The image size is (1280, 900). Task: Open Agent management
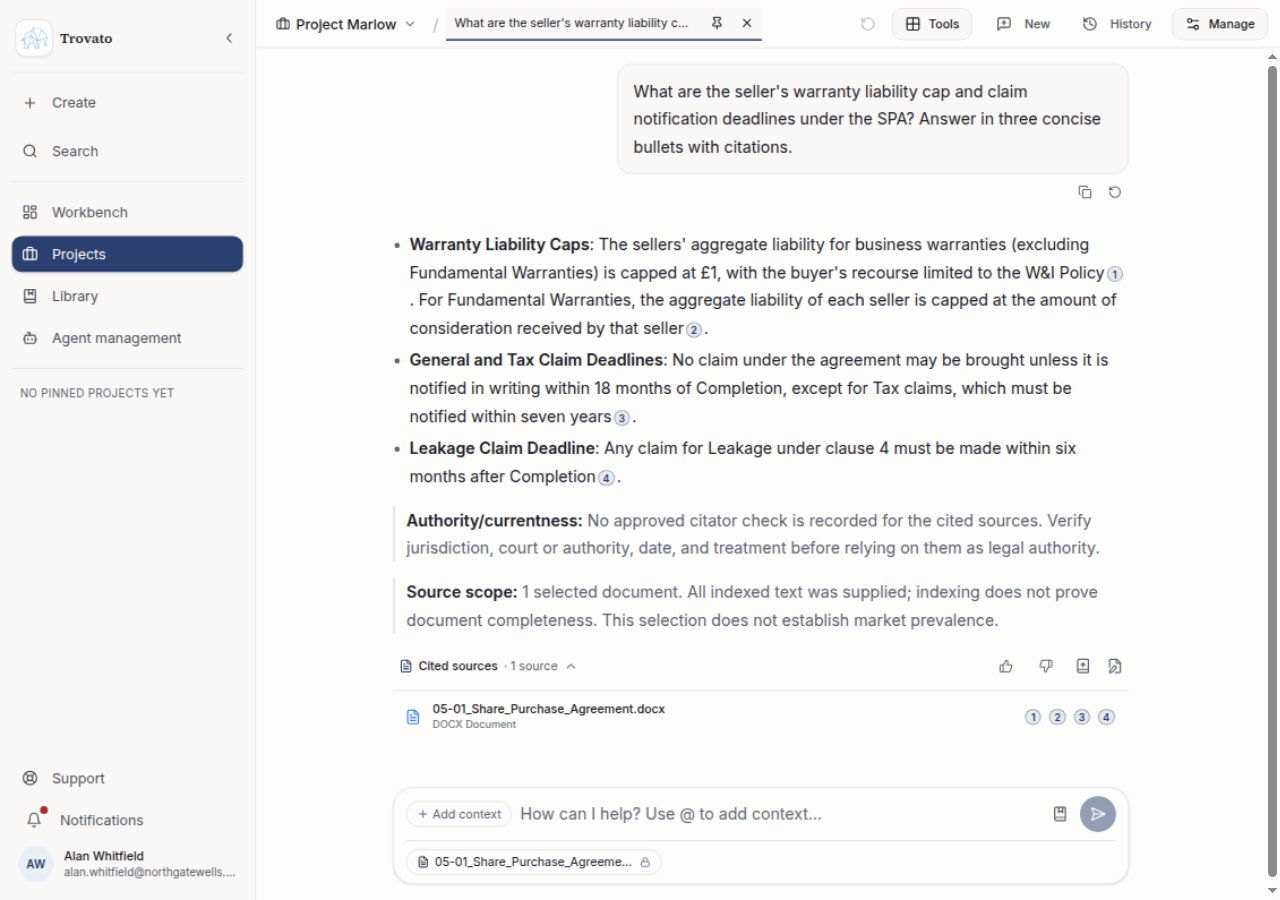(127, 338)
